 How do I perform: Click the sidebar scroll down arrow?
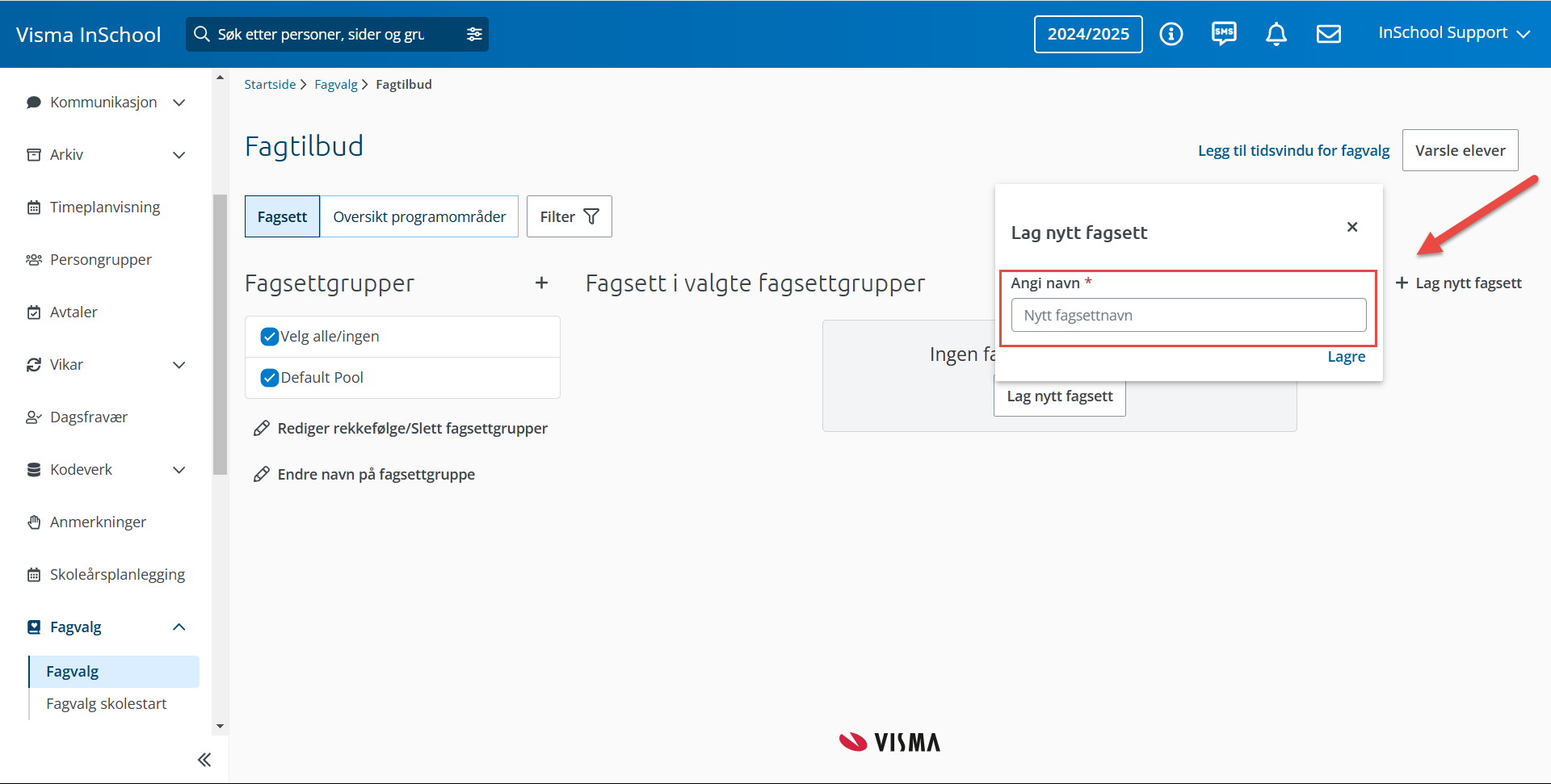[x=220, y=727]
